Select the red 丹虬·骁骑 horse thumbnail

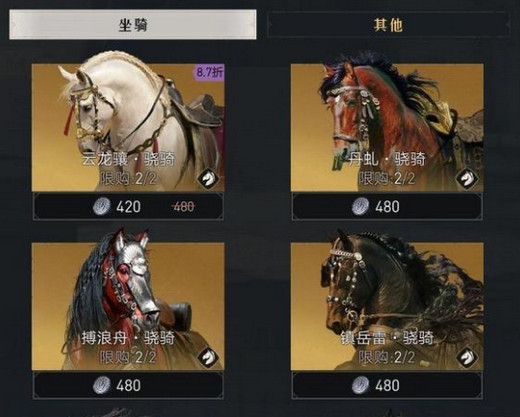(x=387, y=128)
